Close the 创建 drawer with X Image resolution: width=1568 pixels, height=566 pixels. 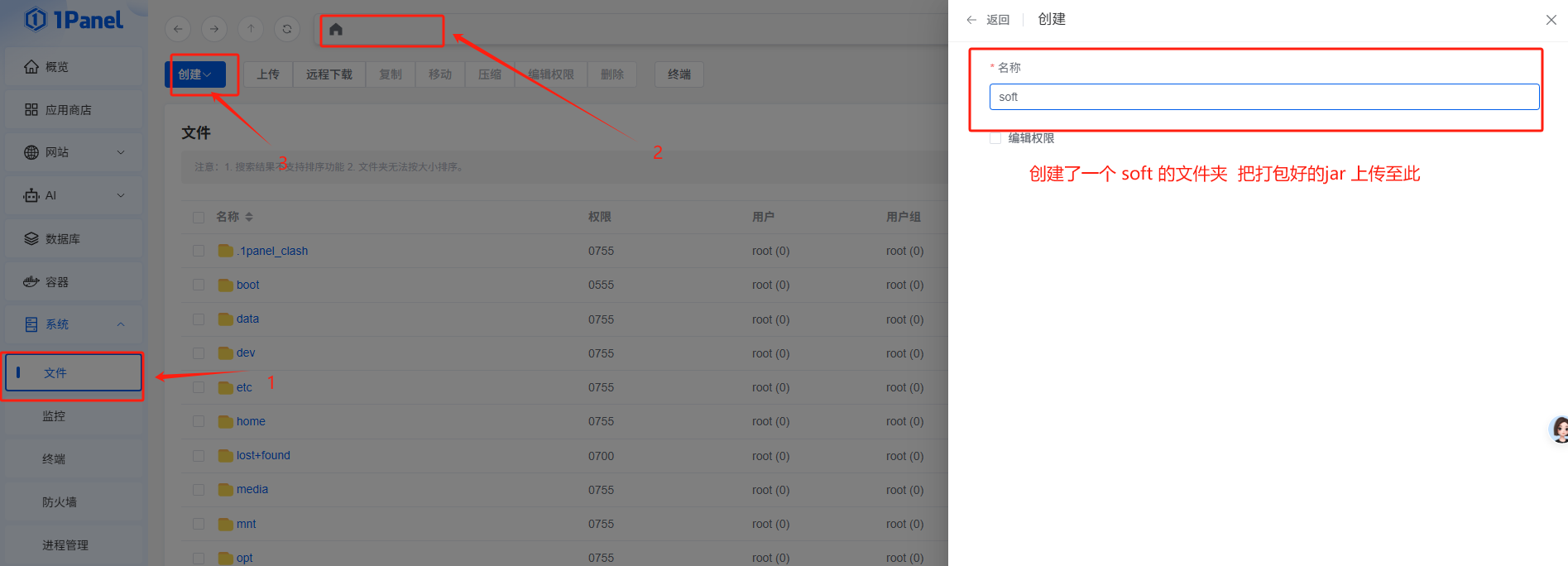(1551, 20)
